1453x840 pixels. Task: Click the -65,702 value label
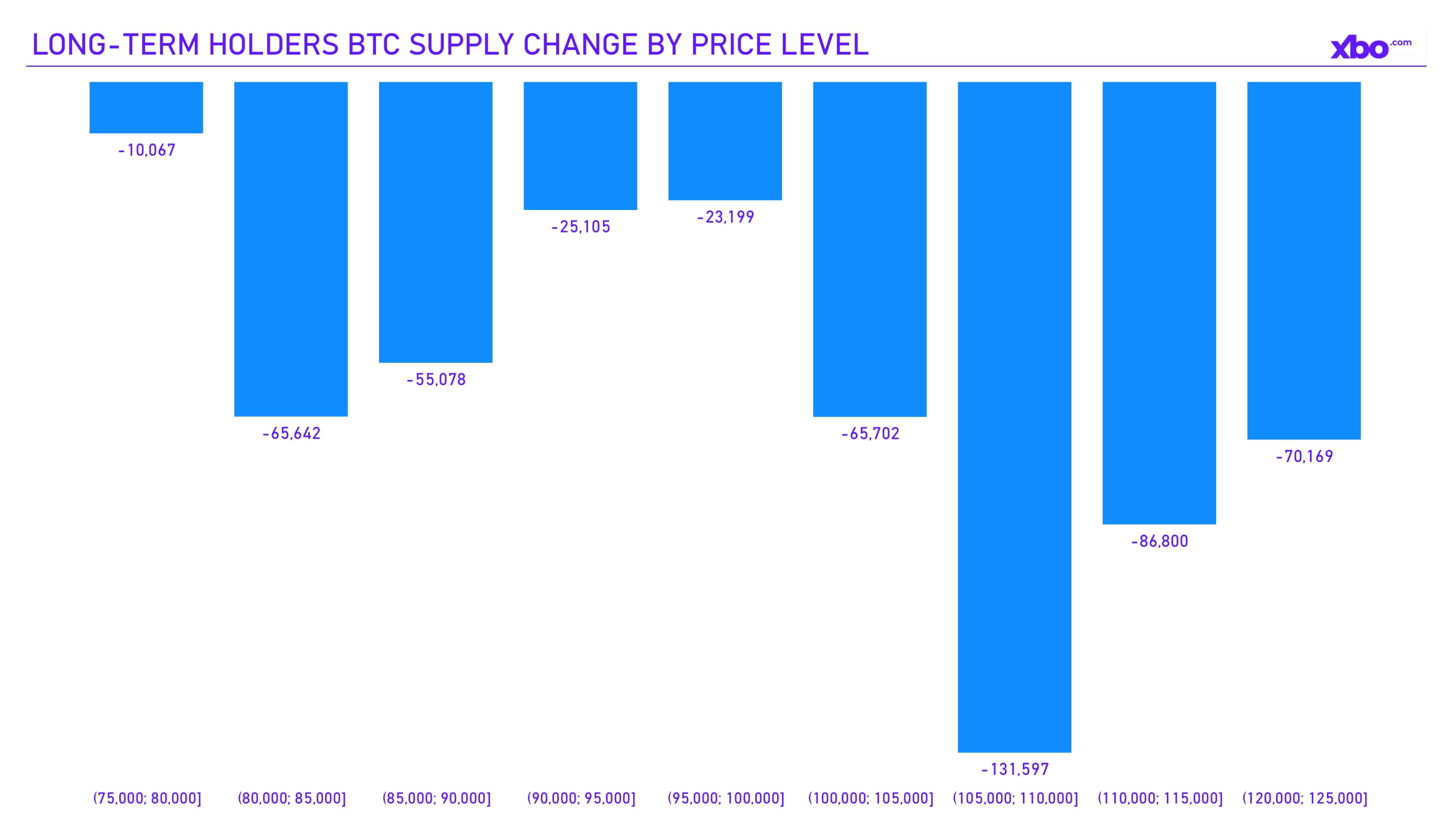point(870,434)
